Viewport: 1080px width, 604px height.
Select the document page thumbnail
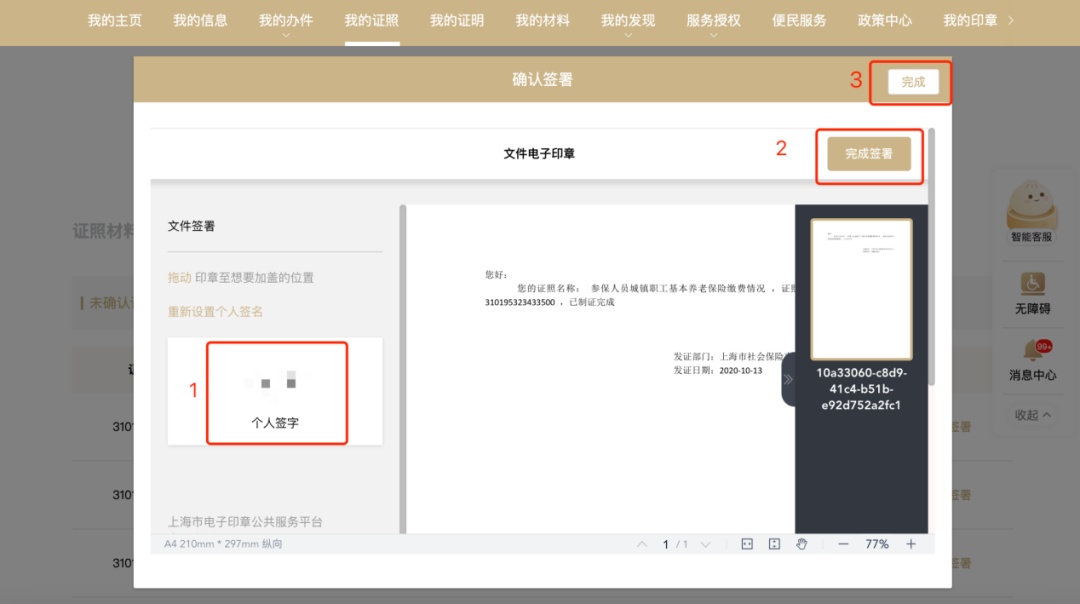click(861, 288)
